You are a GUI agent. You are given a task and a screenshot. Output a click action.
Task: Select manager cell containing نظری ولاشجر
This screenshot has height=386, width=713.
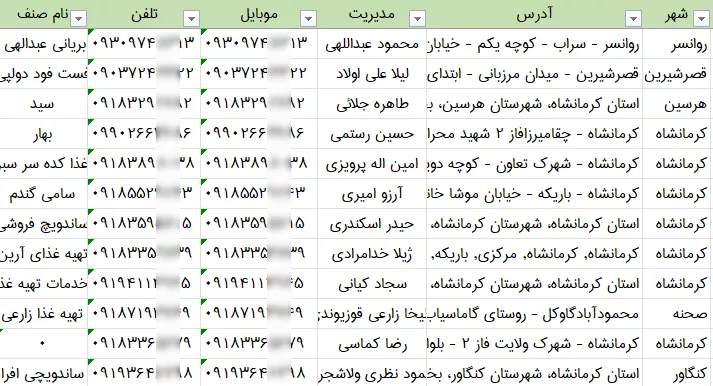click(x=372, y=373)
